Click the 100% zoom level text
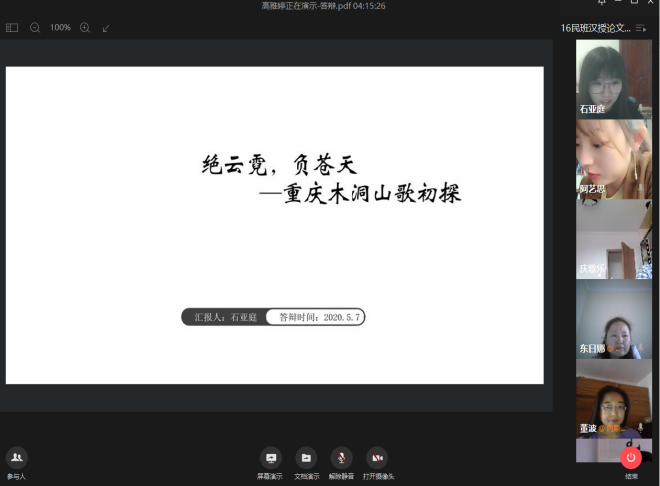The height and width of the screenshot is (486, 660). click(x=60, y=28)
